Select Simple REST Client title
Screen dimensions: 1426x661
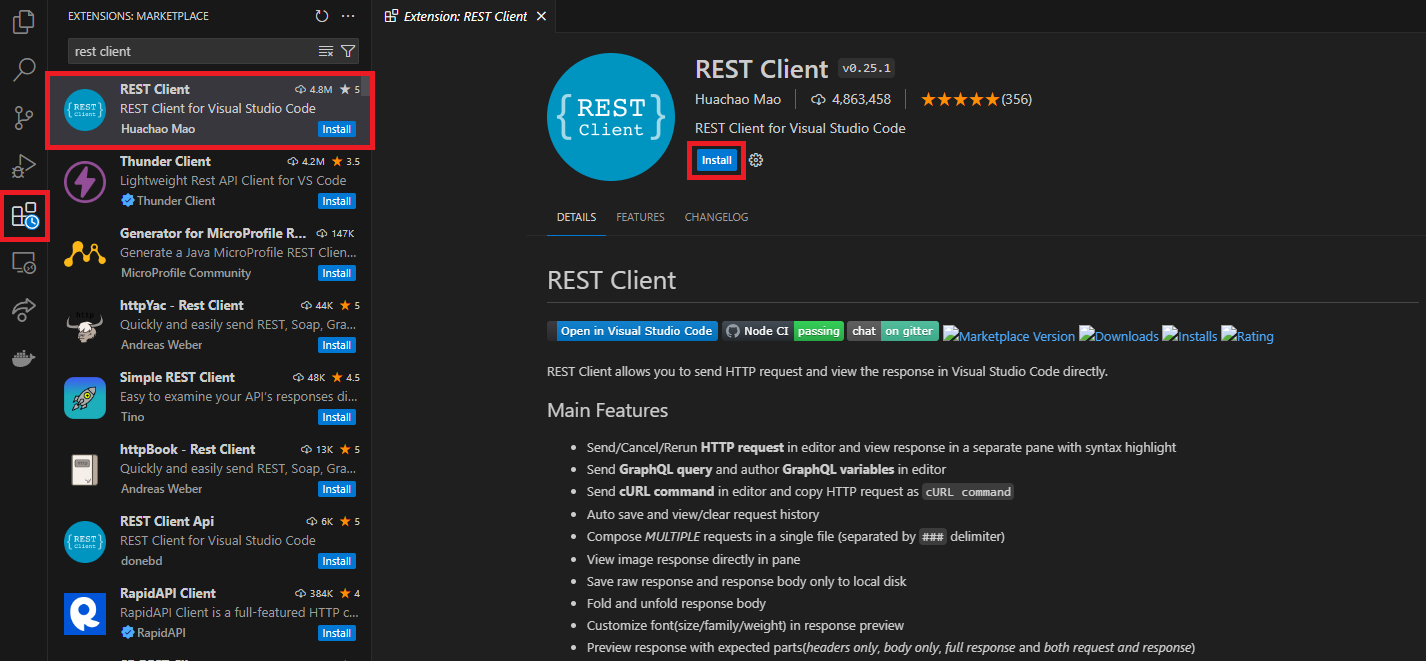(x=177, y=377)
